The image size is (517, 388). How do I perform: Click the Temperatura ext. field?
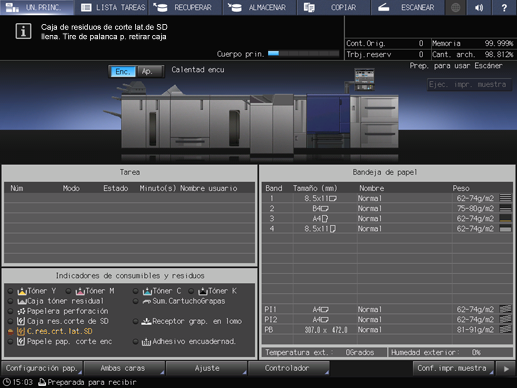pos(324,353)
